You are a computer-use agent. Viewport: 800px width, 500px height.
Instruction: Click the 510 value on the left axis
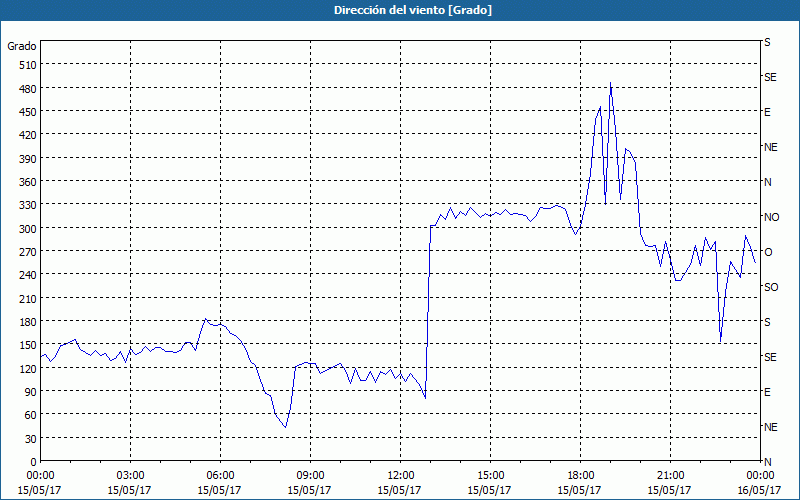tap(28, 65)
